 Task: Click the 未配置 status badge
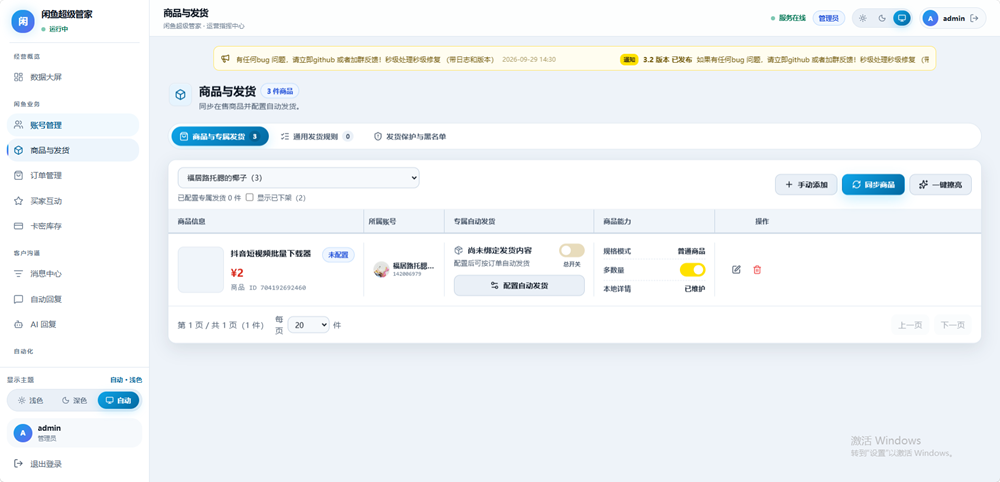point(338,255)
